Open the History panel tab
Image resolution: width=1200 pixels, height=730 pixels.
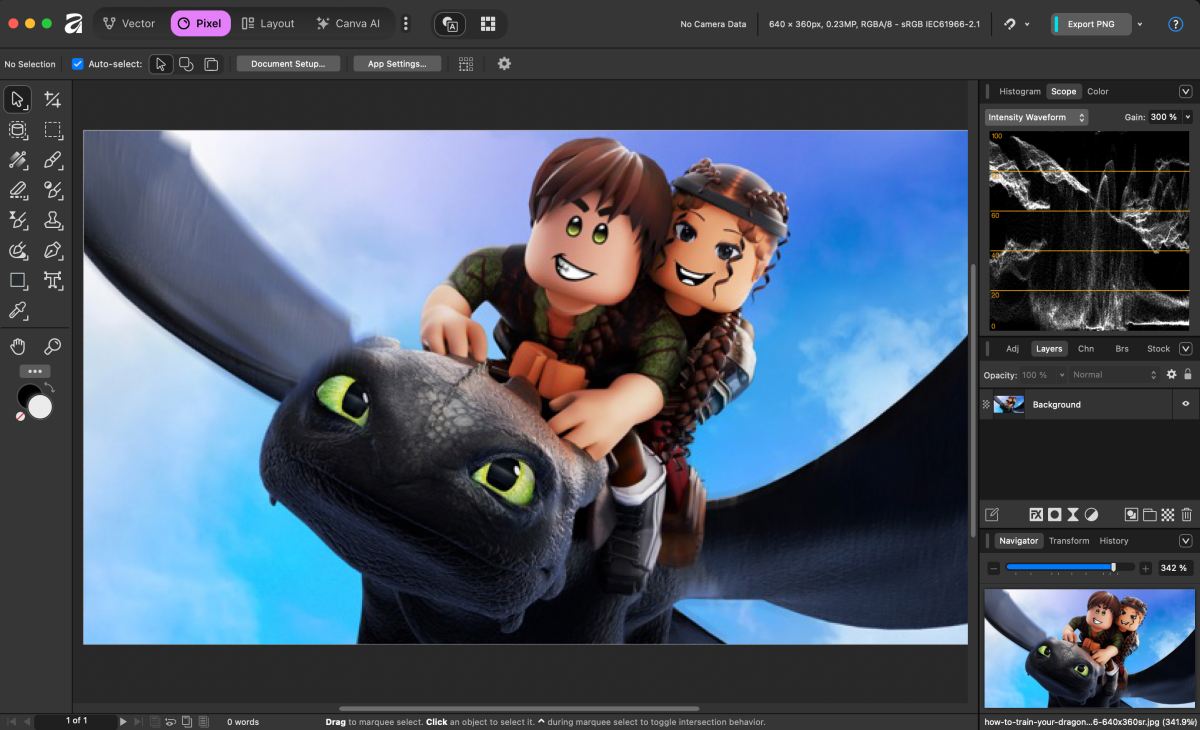[1113, 541]
